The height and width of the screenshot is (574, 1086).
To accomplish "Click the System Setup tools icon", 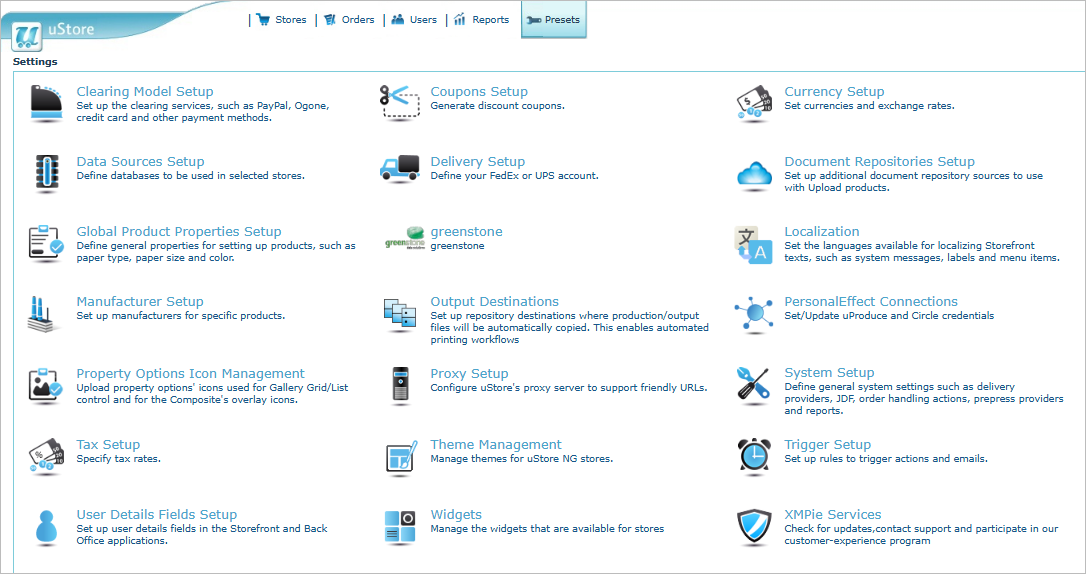I will point(754,385).
